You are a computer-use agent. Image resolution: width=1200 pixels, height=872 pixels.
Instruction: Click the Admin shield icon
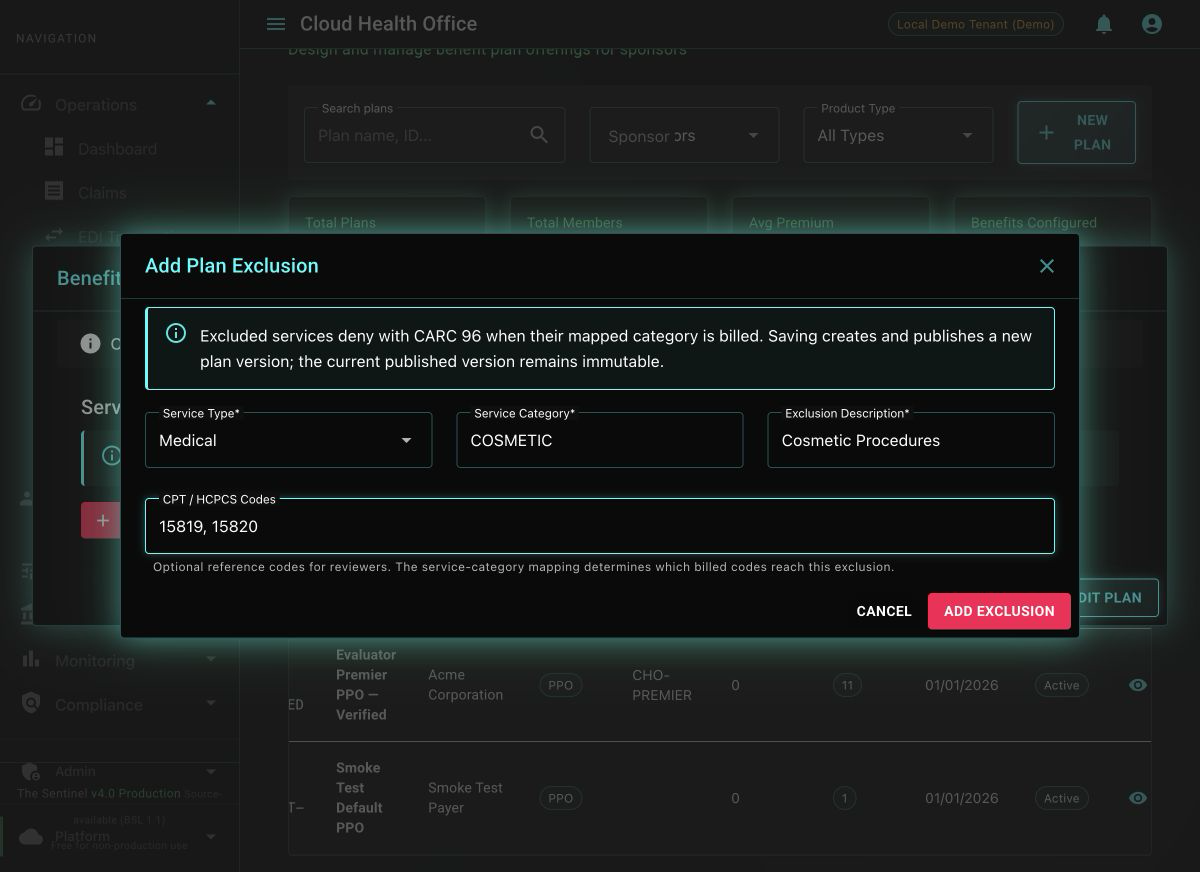tap(31, 771)
